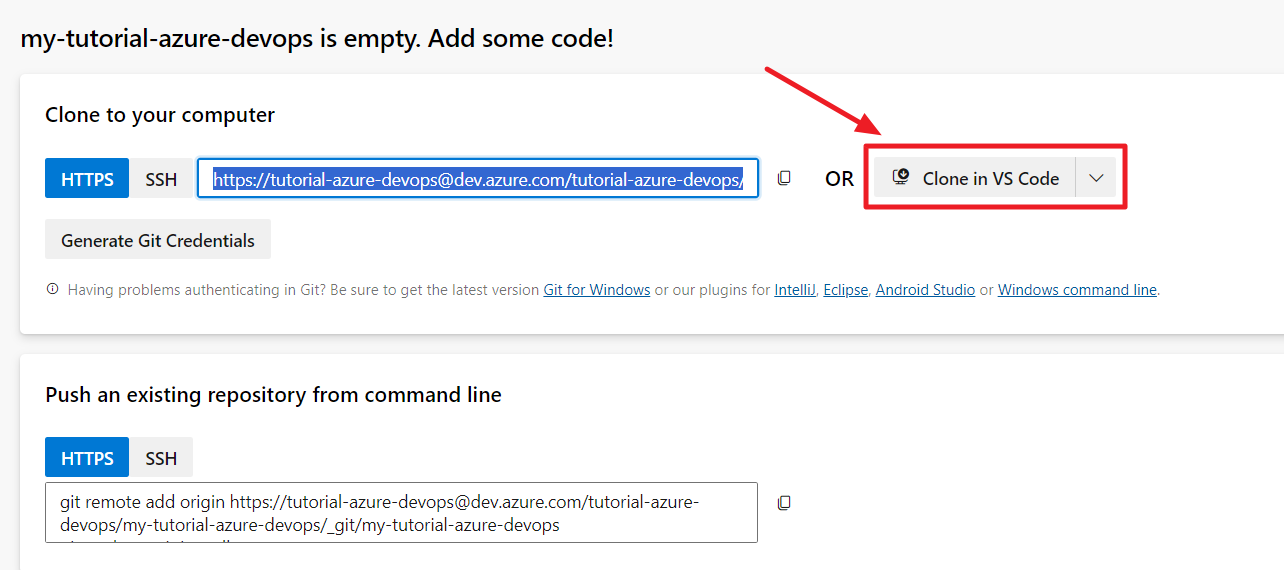Viewport: 1284px width, 570px height.
Task: Click Clone in VS Code button
Action: pos(975,178)
